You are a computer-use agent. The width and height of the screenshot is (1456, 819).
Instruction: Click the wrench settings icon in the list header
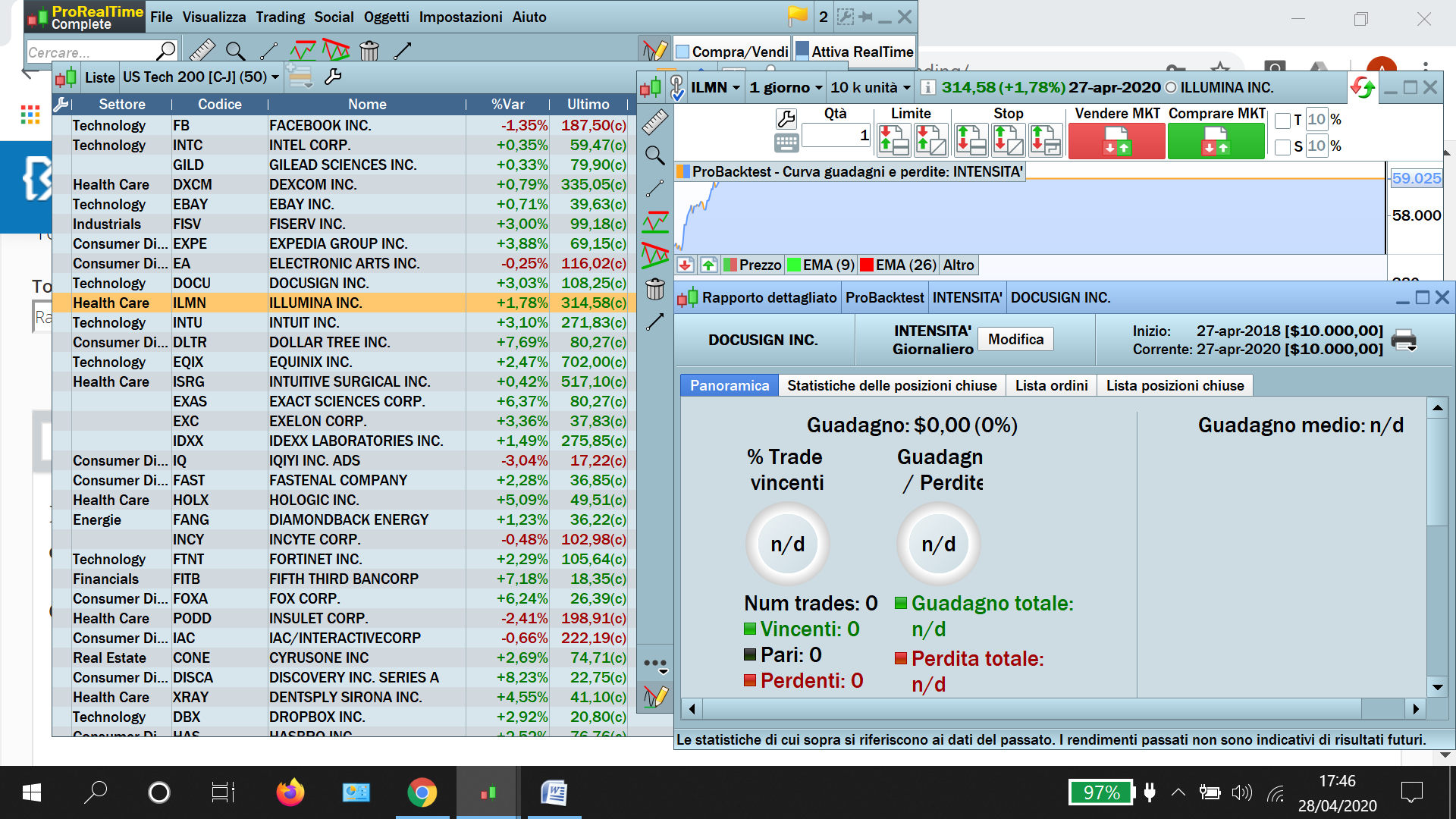pyautogui.click(x=333, y=77)
